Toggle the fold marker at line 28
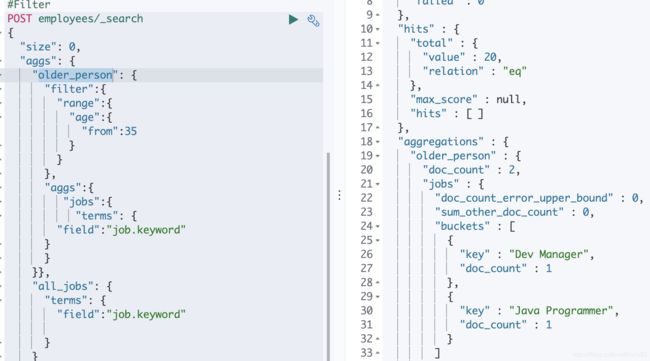Image resolution: width=650 pixels, height=361 pixels. pyautogui.click(x=378, y=283)
